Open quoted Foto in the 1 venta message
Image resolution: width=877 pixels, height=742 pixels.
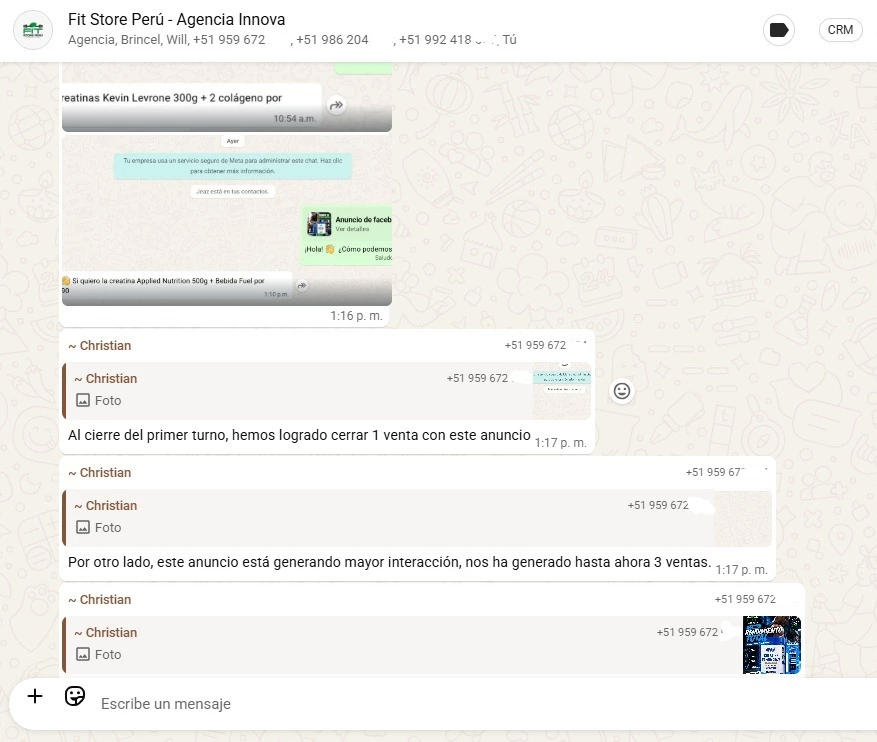pyautogui.click(x=327, y=391)
